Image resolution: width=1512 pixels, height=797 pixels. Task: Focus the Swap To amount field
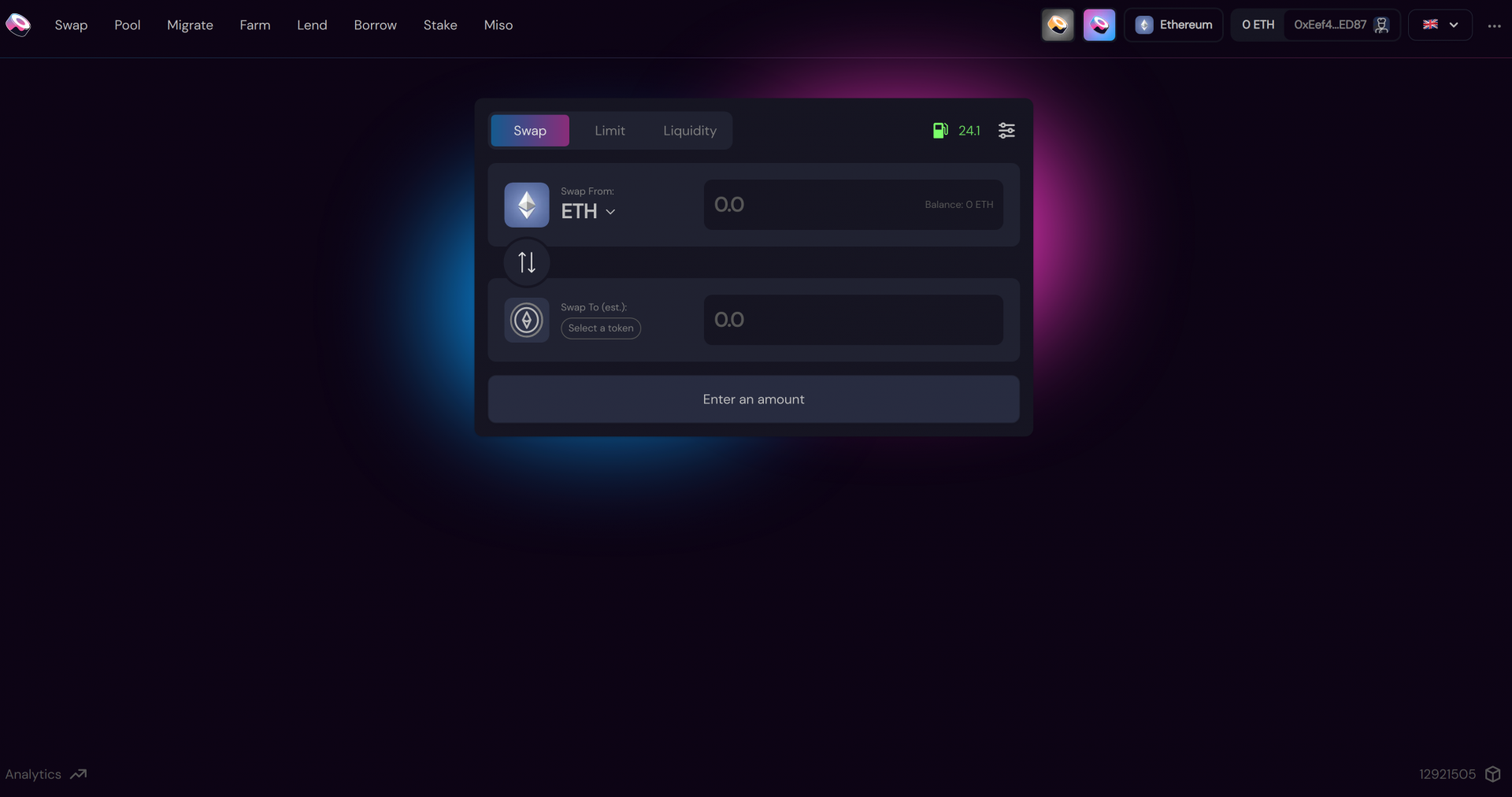click(853, 320)
